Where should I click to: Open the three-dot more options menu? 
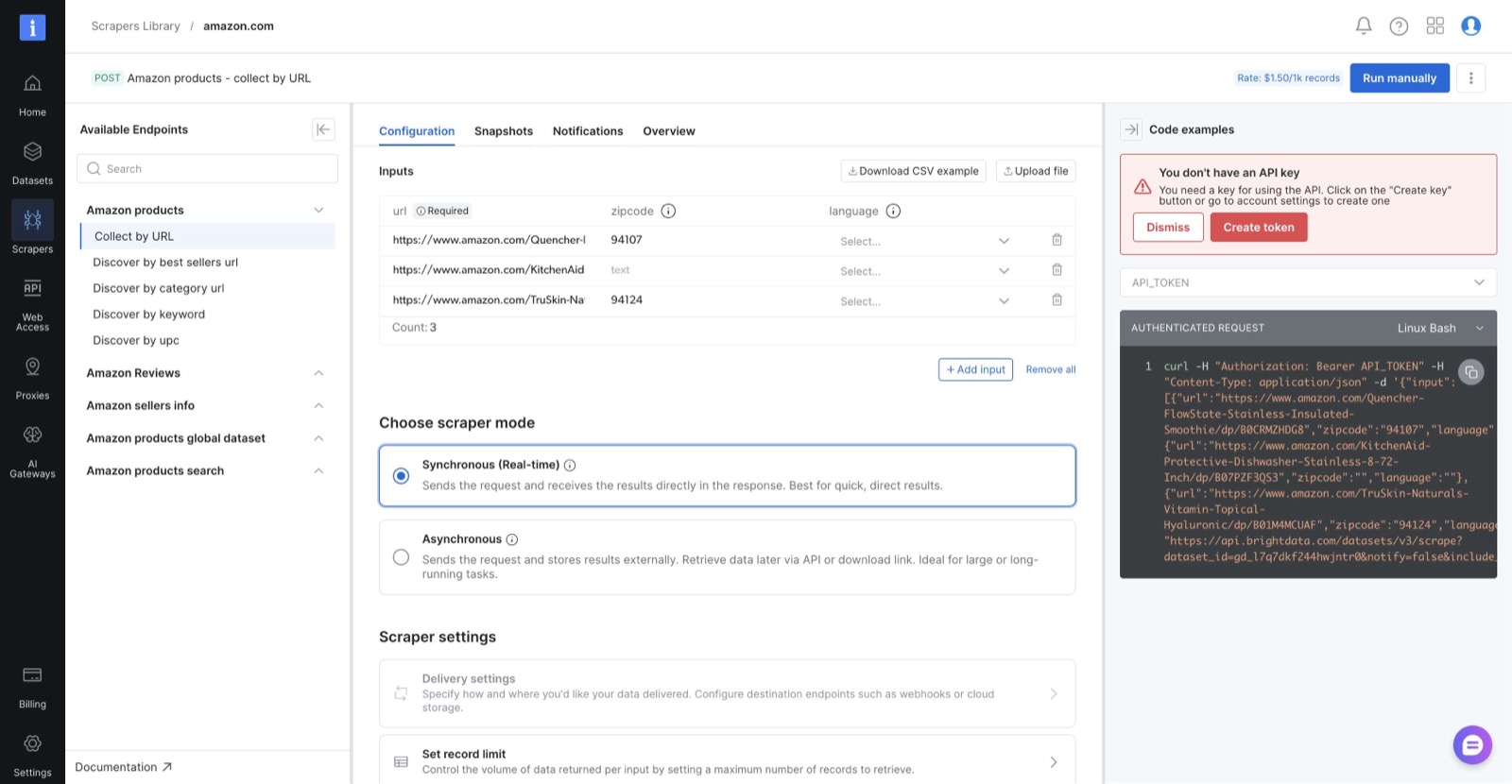[1470, 78]
